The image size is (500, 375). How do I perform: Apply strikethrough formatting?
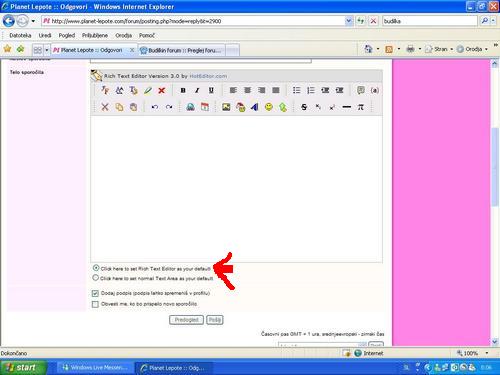pos(304,107)
